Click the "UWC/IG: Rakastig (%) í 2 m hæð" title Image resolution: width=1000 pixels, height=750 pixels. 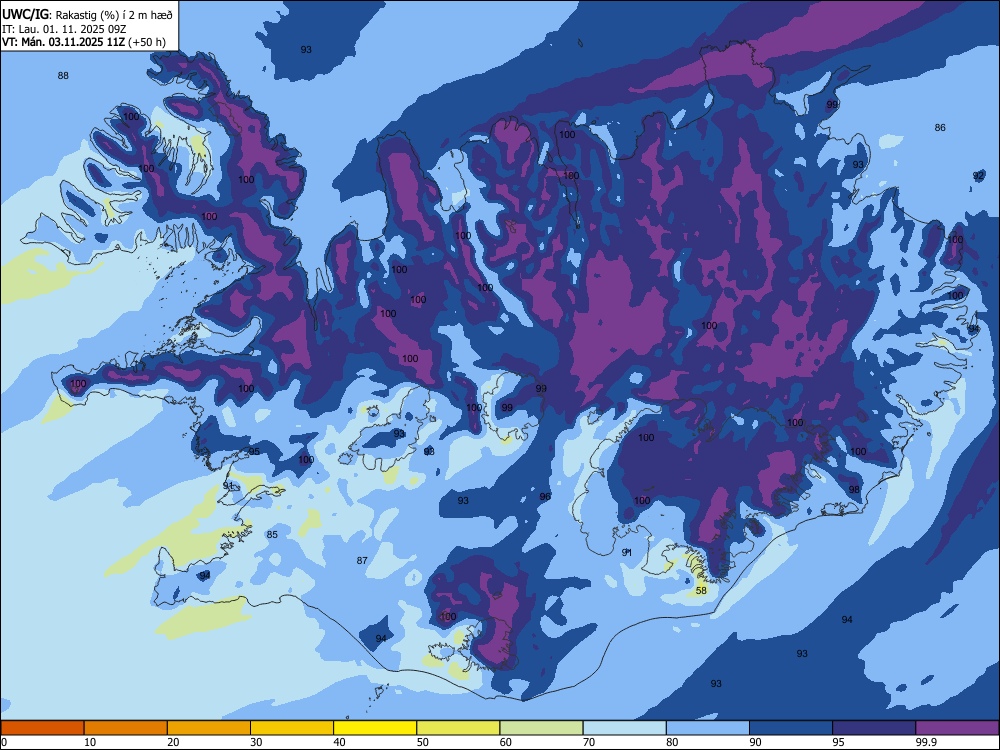point(87,15)
